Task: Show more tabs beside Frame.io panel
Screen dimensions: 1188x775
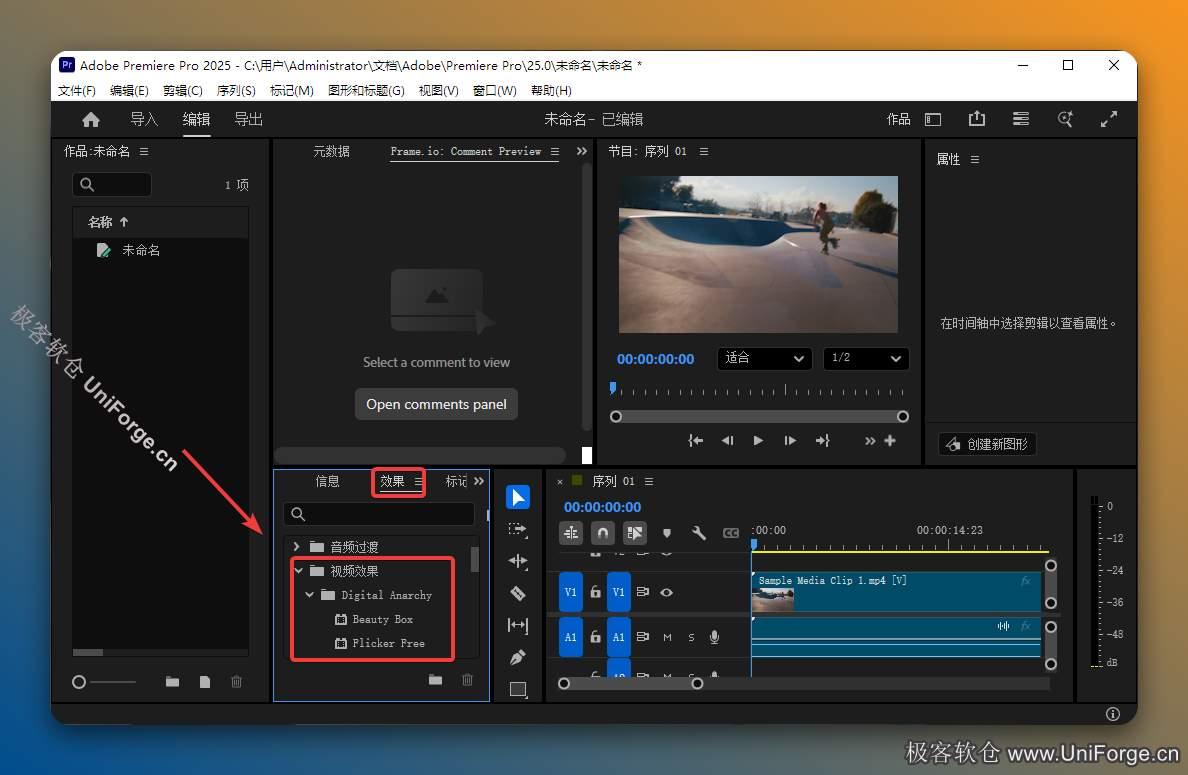Action: pyautogui.click(x=582, y=152)
